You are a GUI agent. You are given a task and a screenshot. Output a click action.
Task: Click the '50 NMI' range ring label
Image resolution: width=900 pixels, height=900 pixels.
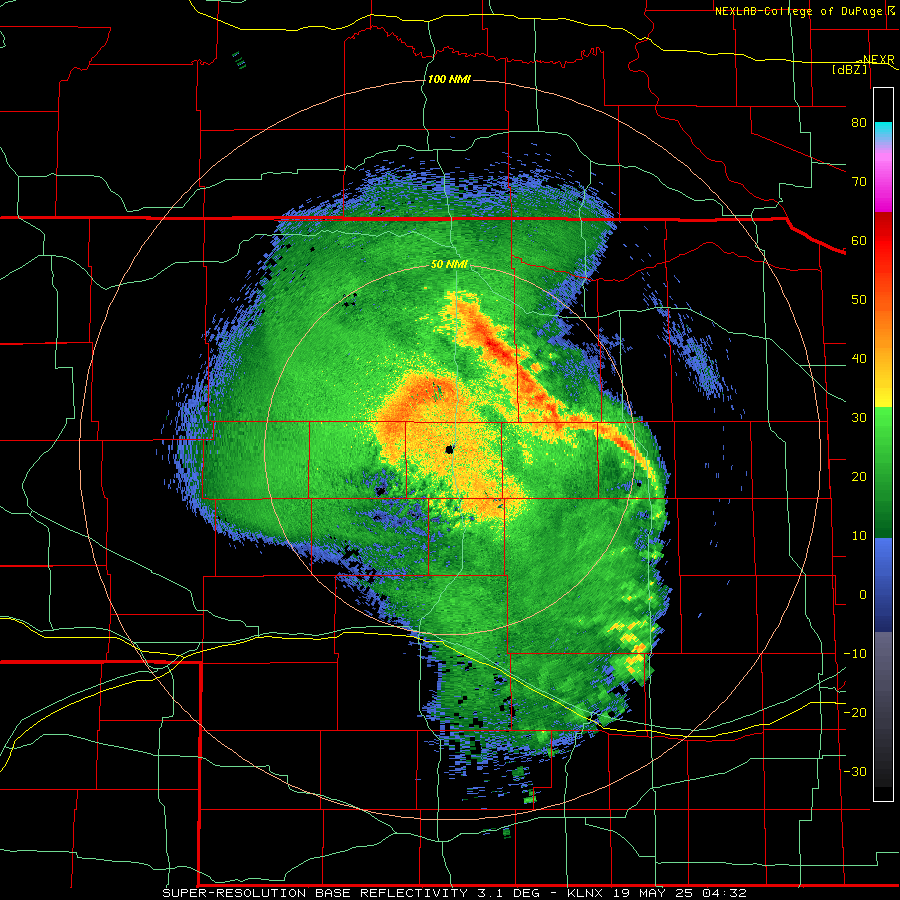(449, 265)
